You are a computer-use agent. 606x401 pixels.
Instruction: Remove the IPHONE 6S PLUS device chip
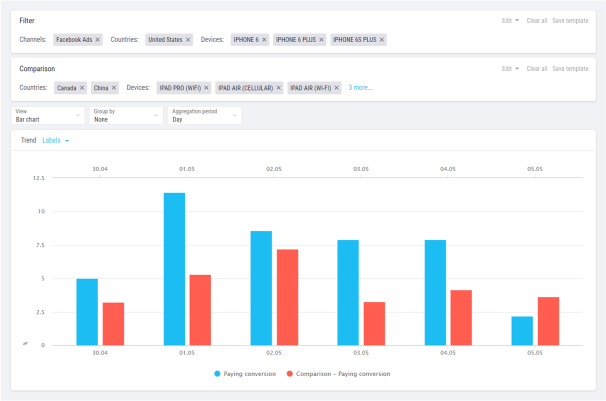tap(381, 40)
